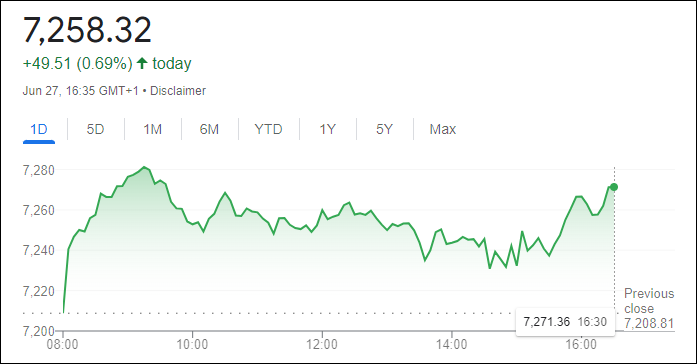Click the 7,258.32 index value
Viewport: 697px width, 364px height.
pos(87,30)
